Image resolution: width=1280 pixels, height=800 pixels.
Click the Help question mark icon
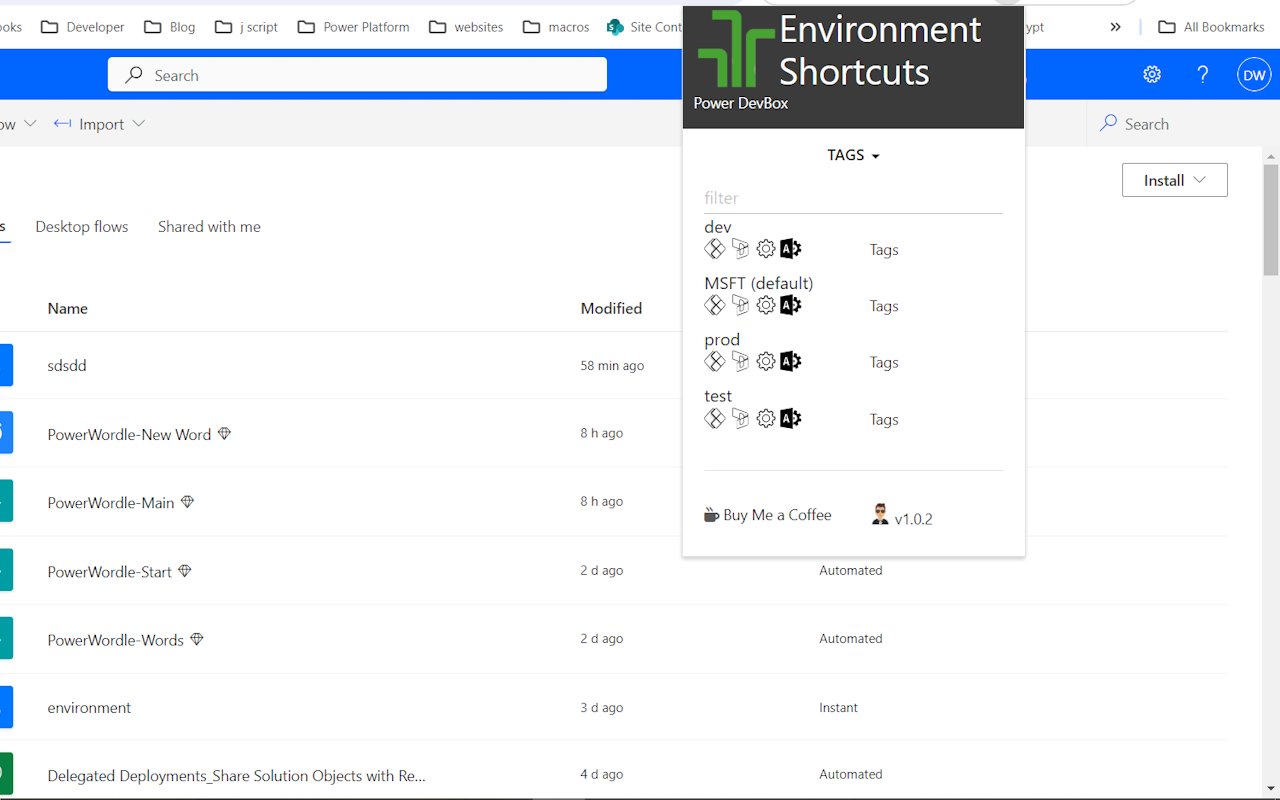pos(1203,74)
